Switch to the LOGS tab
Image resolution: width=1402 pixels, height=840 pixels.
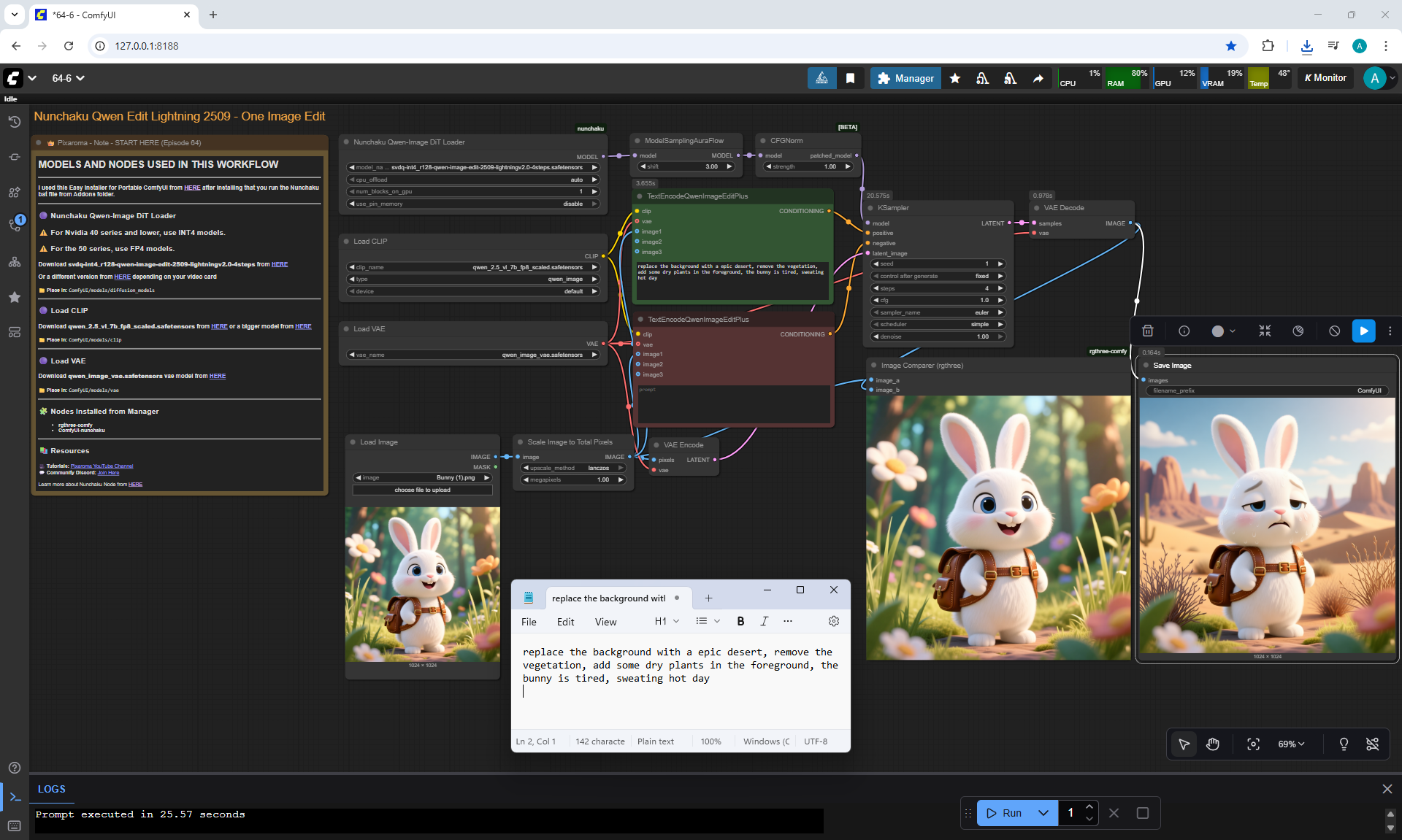51,789
